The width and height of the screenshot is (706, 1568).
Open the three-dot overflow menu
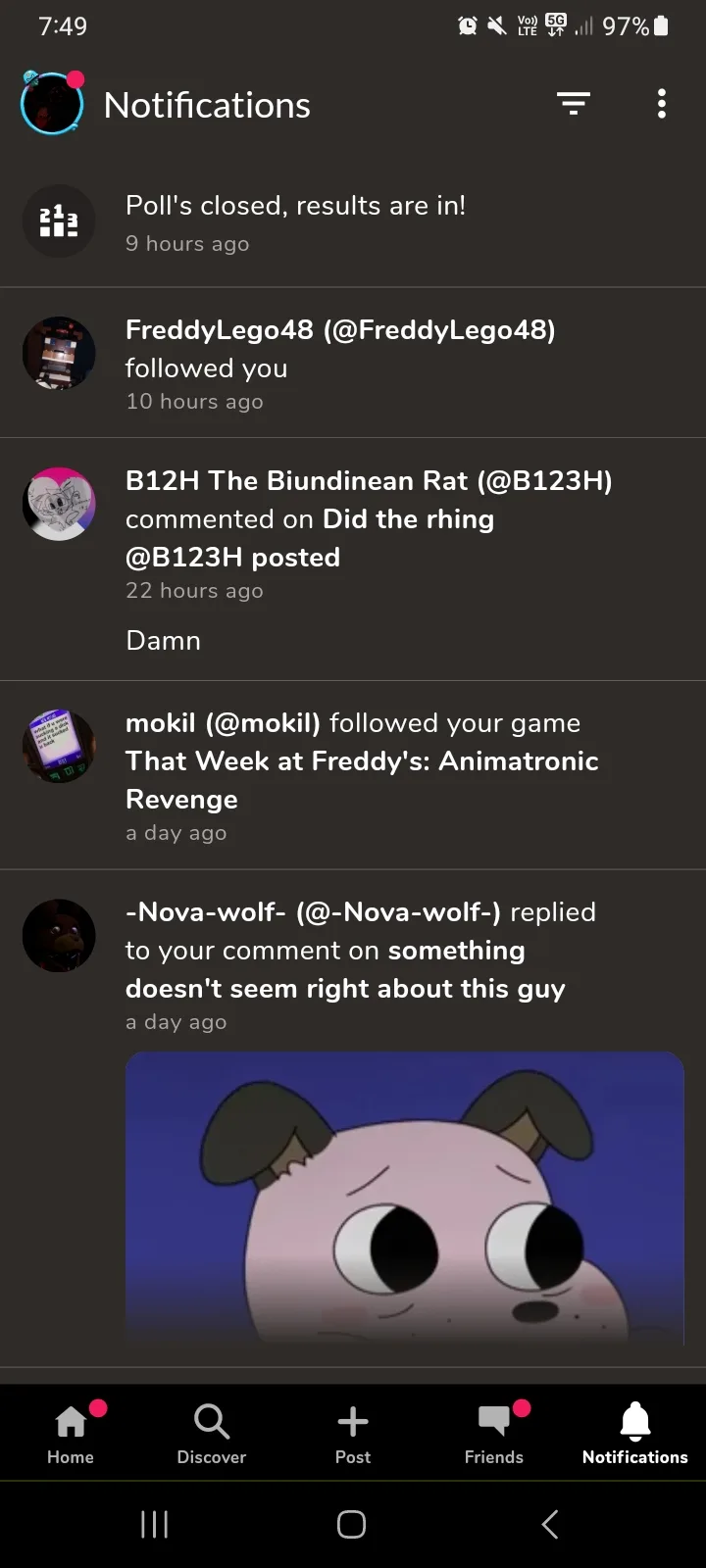[x=662, y=104]
